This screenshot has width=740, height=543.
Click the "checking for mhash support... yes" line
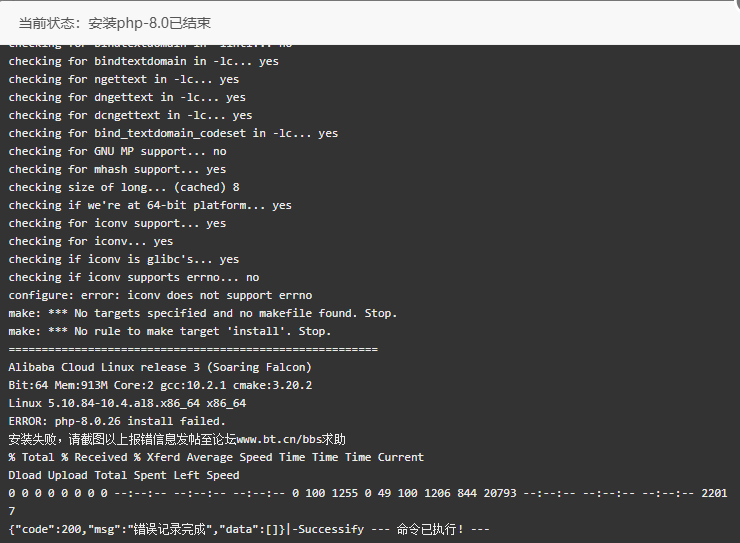point(118,169)
